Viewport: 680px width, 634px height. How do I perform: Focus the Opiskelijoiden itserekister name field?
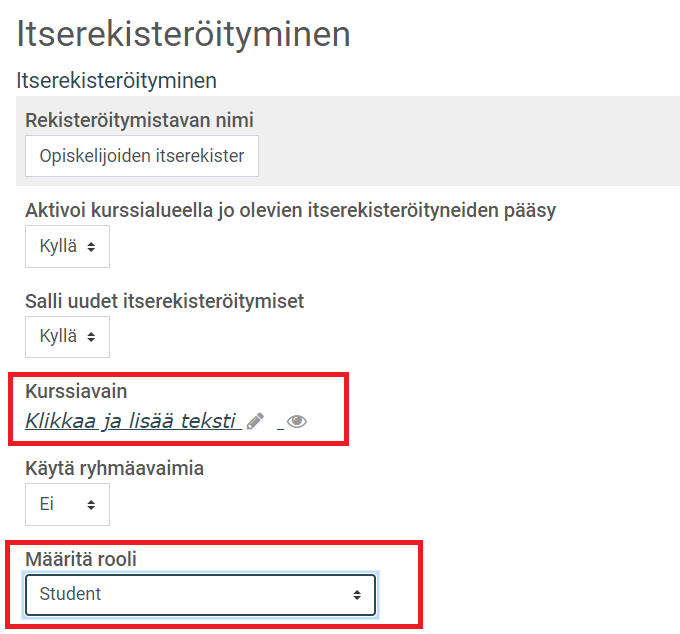point(142,156)
